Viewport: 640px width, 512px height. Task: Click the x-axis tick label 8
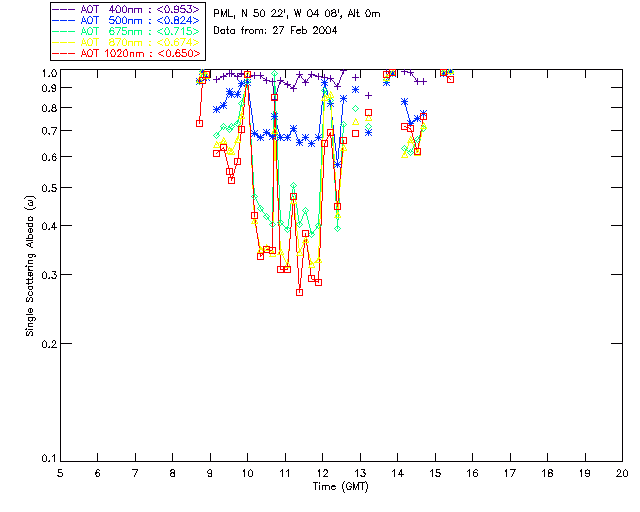[173, 473]
